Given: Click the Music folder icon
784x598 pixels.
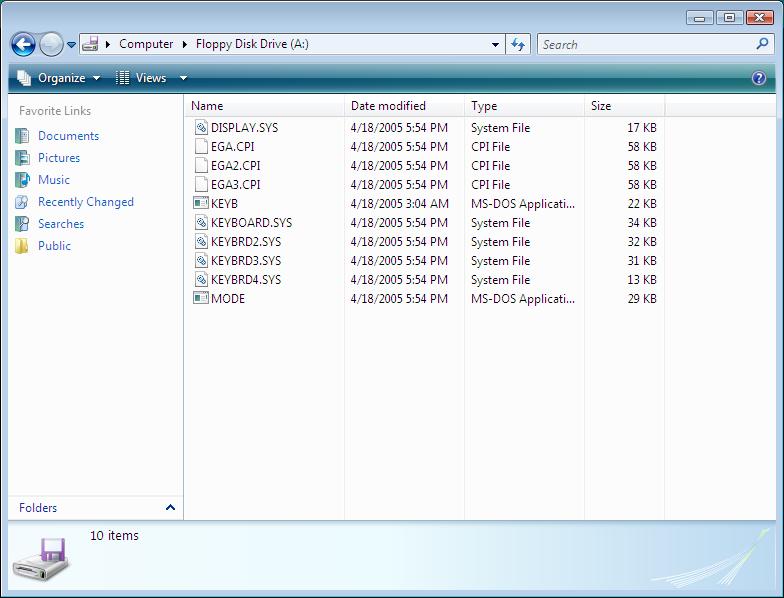Looking at the screenshot, I should click(22, 180).
